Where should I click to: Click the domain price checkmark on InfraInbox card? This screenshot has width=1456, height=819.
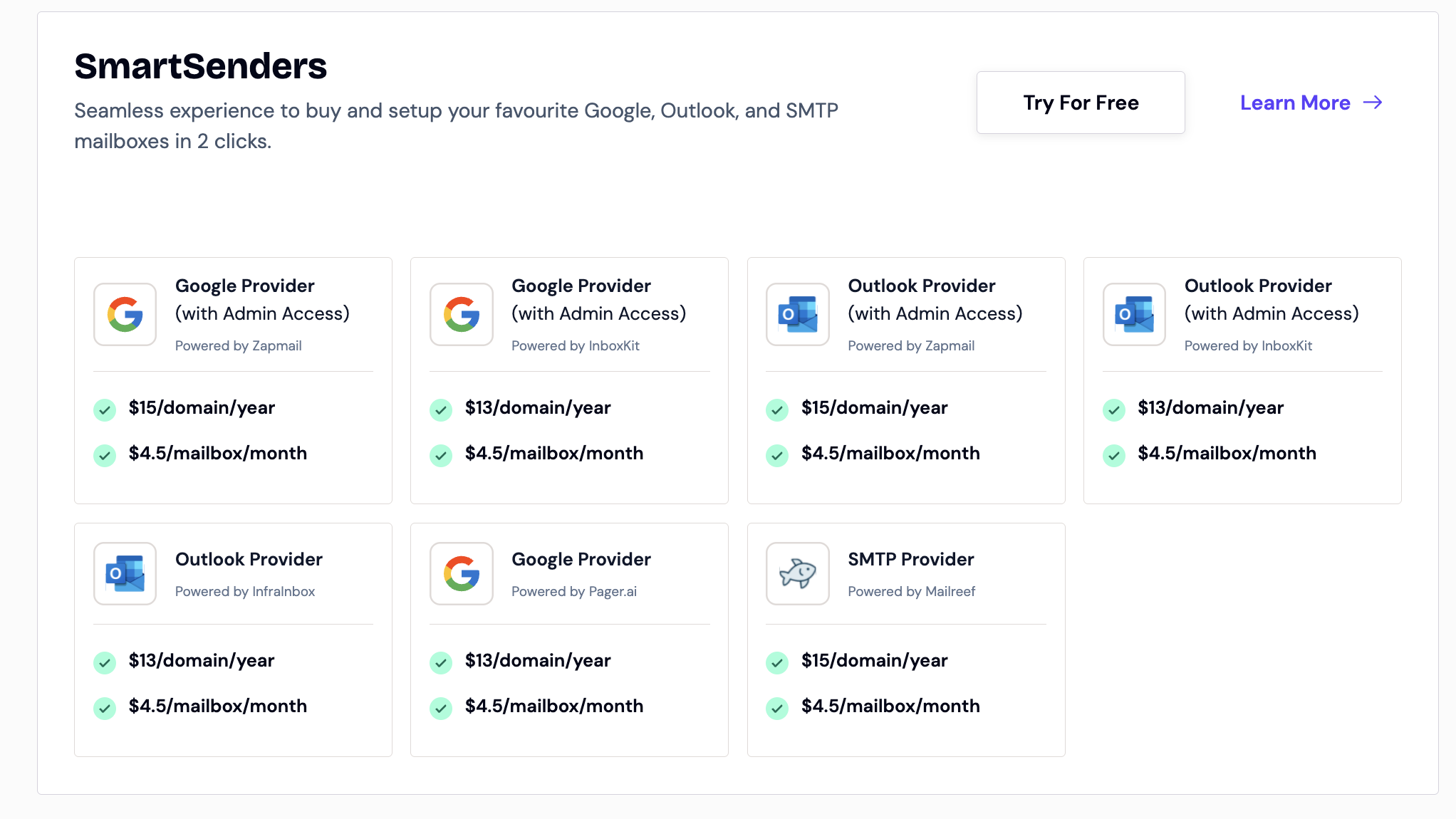tap(105, 662)
